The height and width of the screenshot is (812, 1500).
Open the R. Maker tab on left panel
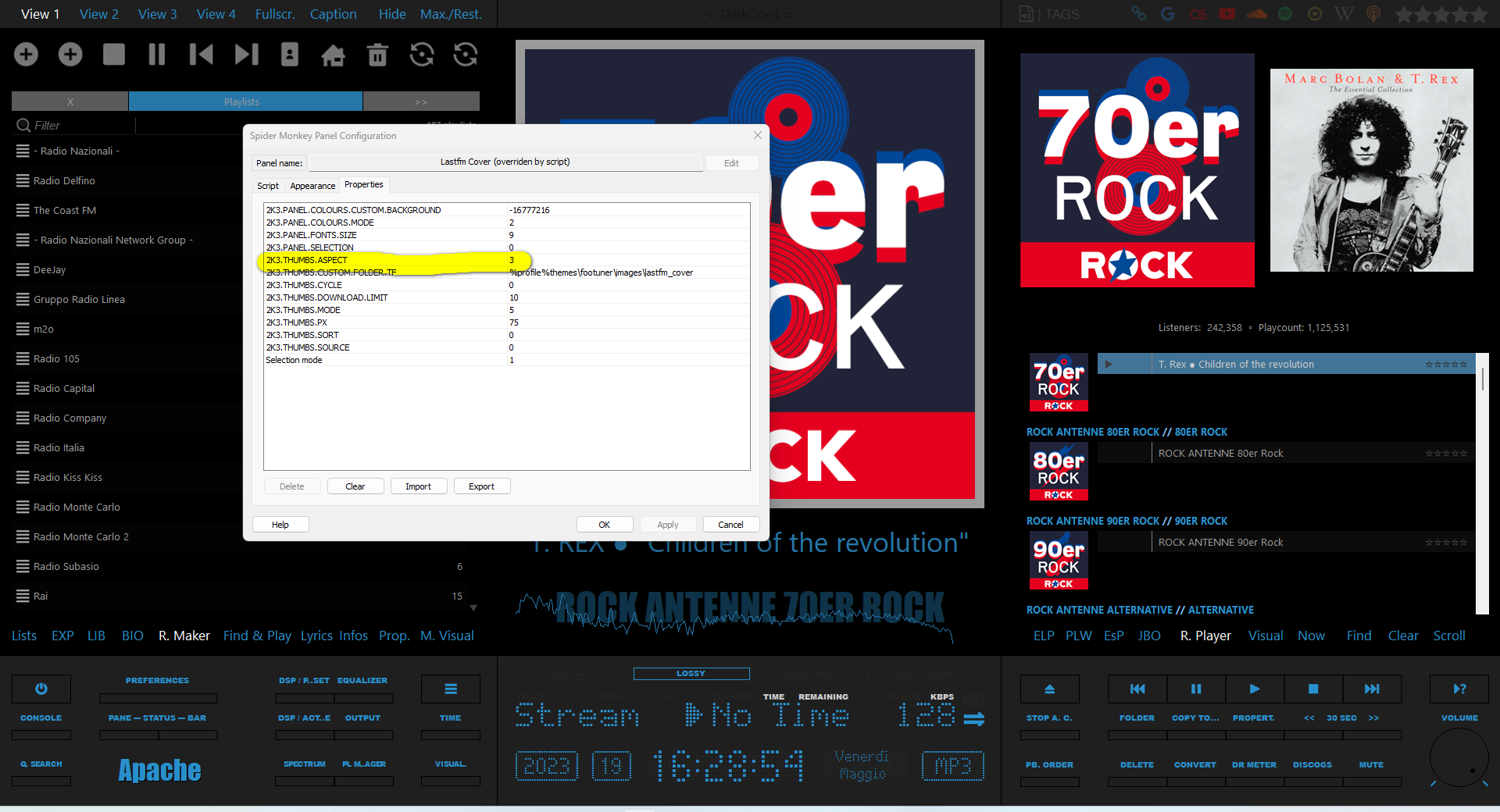coord(184,636)
